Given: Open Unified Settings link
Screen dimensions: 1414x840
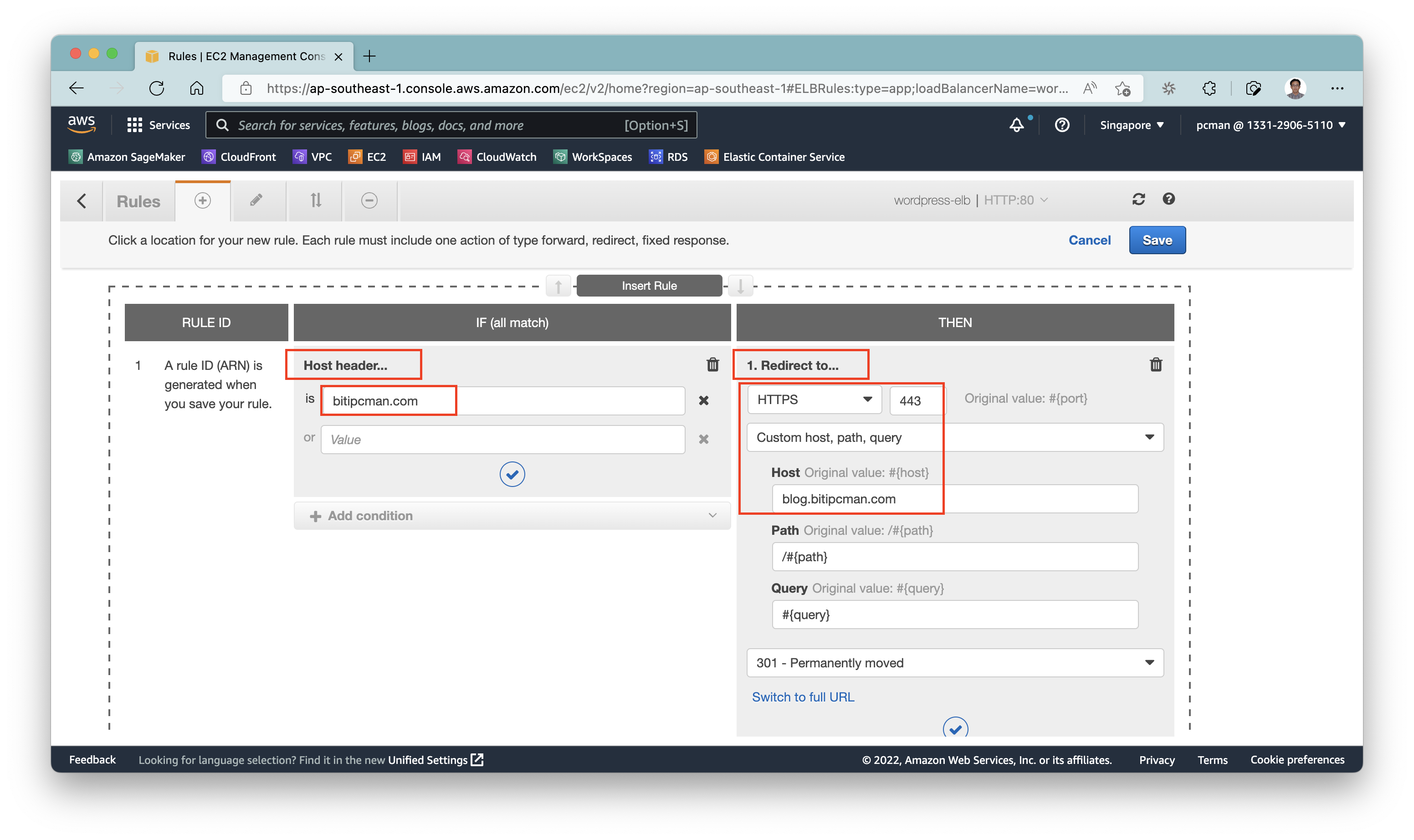Looking at the screenshot, I should pos(435,760).
